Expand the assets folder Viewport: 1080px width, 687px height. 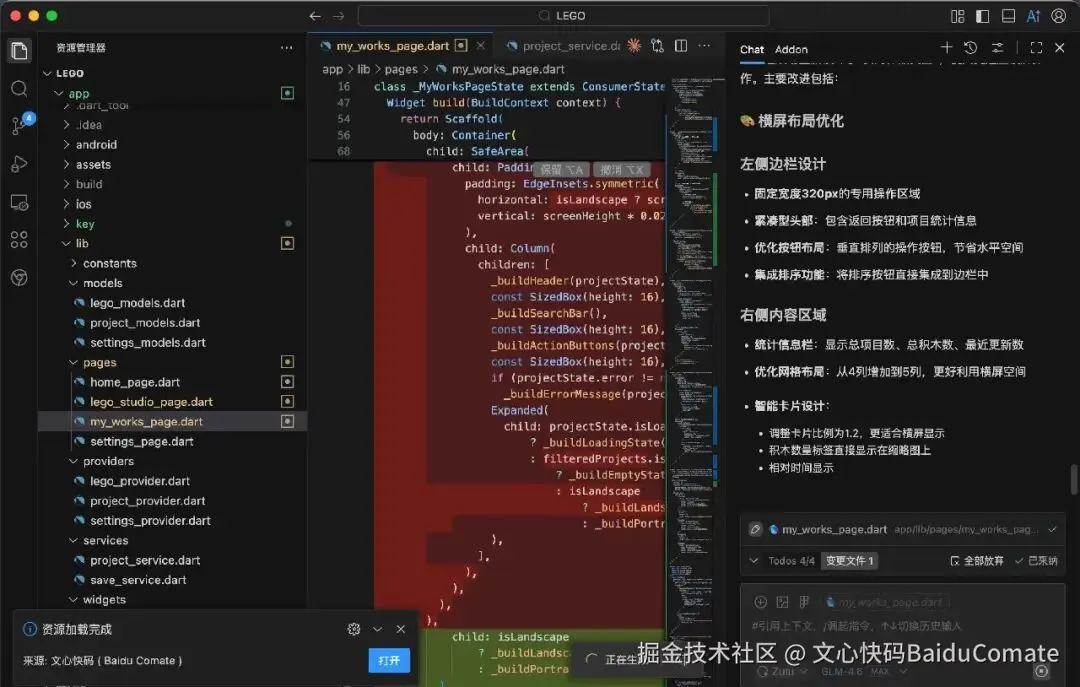pyautogui.click(x=67, y=165)
